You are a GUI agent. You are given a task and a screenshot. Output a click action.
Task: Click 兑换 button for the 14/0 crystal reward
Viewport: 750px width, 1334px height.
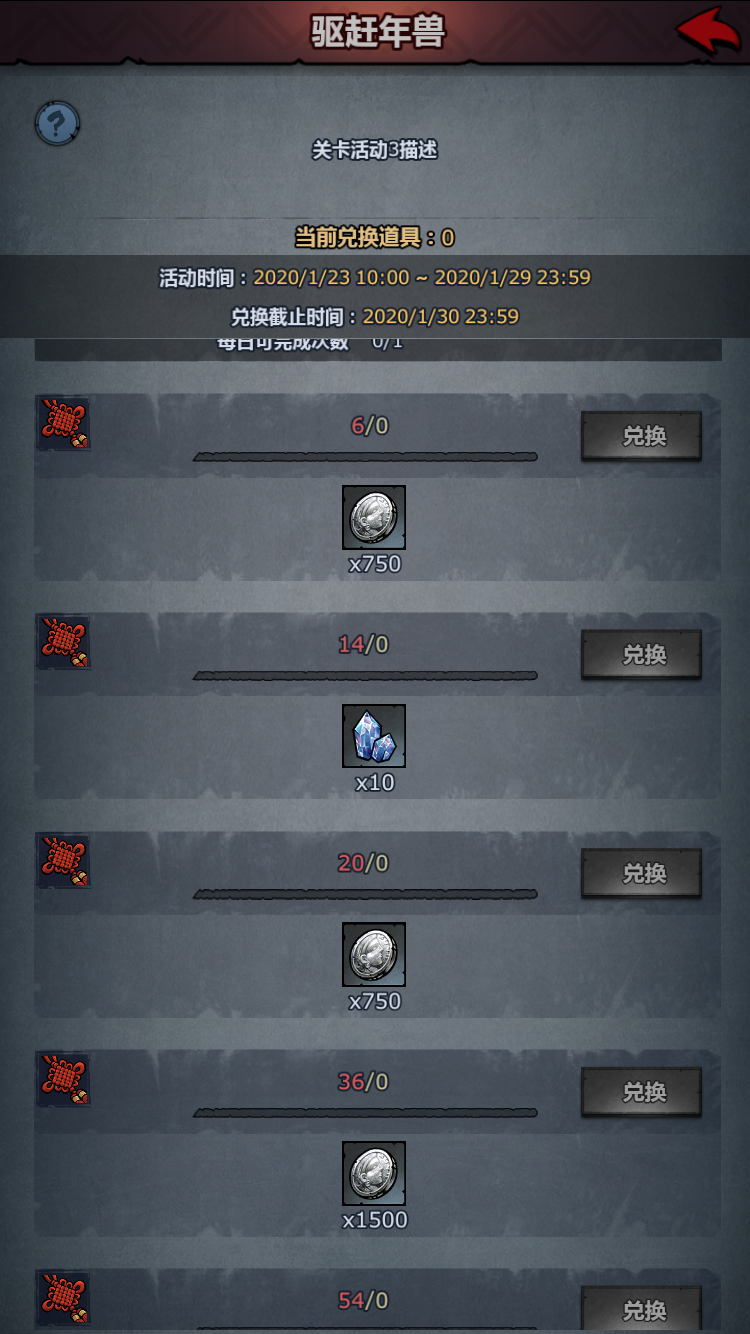click(642, 655)
